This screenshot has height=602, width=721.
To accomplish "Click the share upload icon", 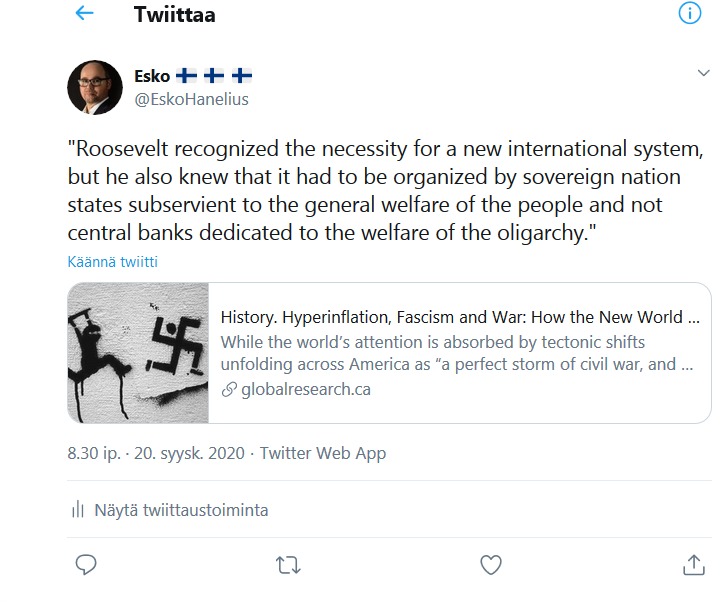I will pyautogui.click(x=692, y=565).
